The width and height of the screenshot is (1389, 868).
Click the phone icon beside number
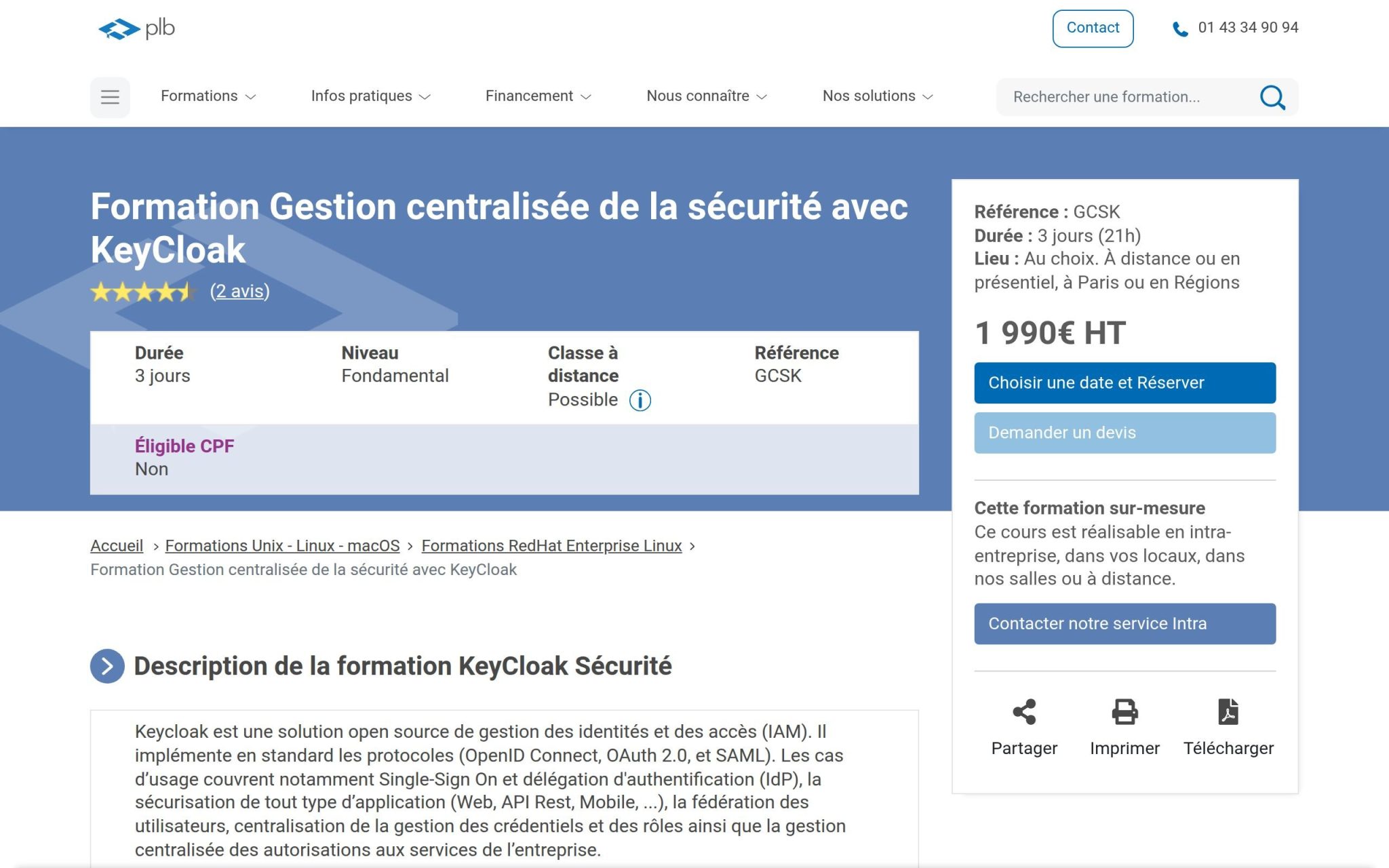[x=1180, y=29]
